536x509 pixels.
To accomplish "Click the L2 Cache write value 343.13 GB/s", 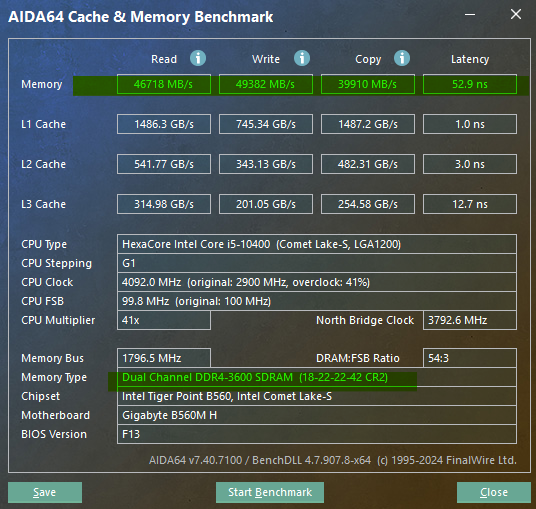I will (266, 164).
